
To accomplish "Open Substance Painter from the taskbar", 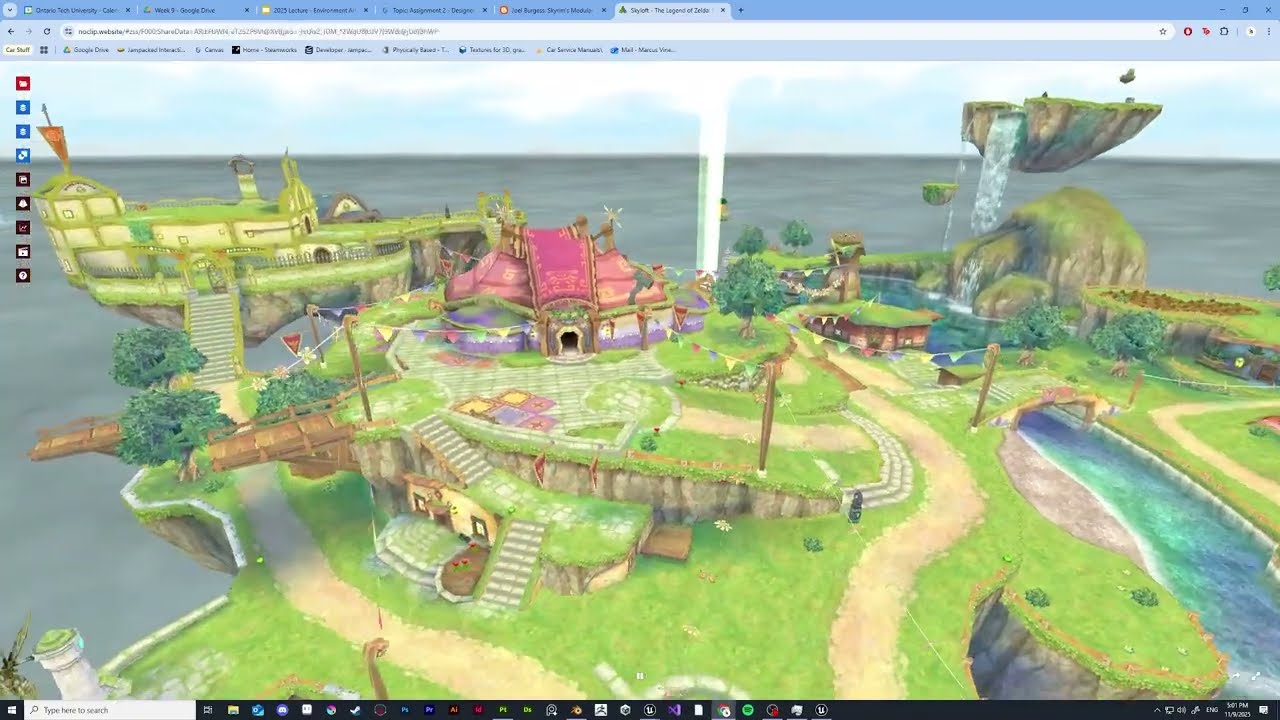I will [x=503, y=710].
